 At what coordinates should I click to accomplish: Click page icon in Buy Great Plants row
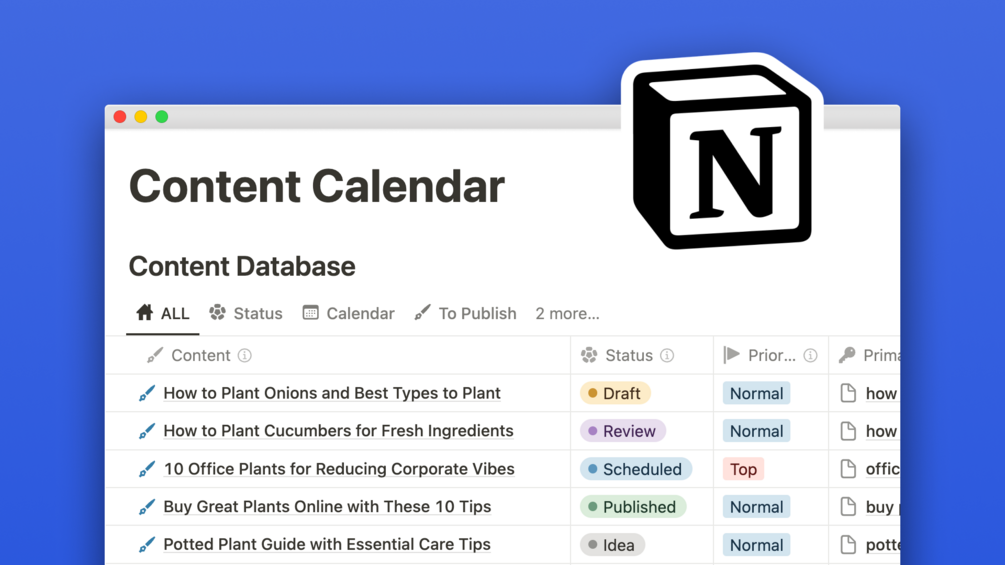[x=848, y=507]
